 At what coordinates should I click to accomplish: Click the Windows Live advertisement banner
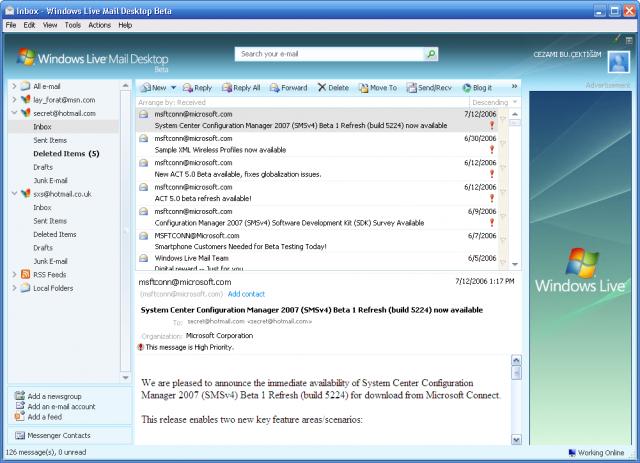click(x=580, y=268)
